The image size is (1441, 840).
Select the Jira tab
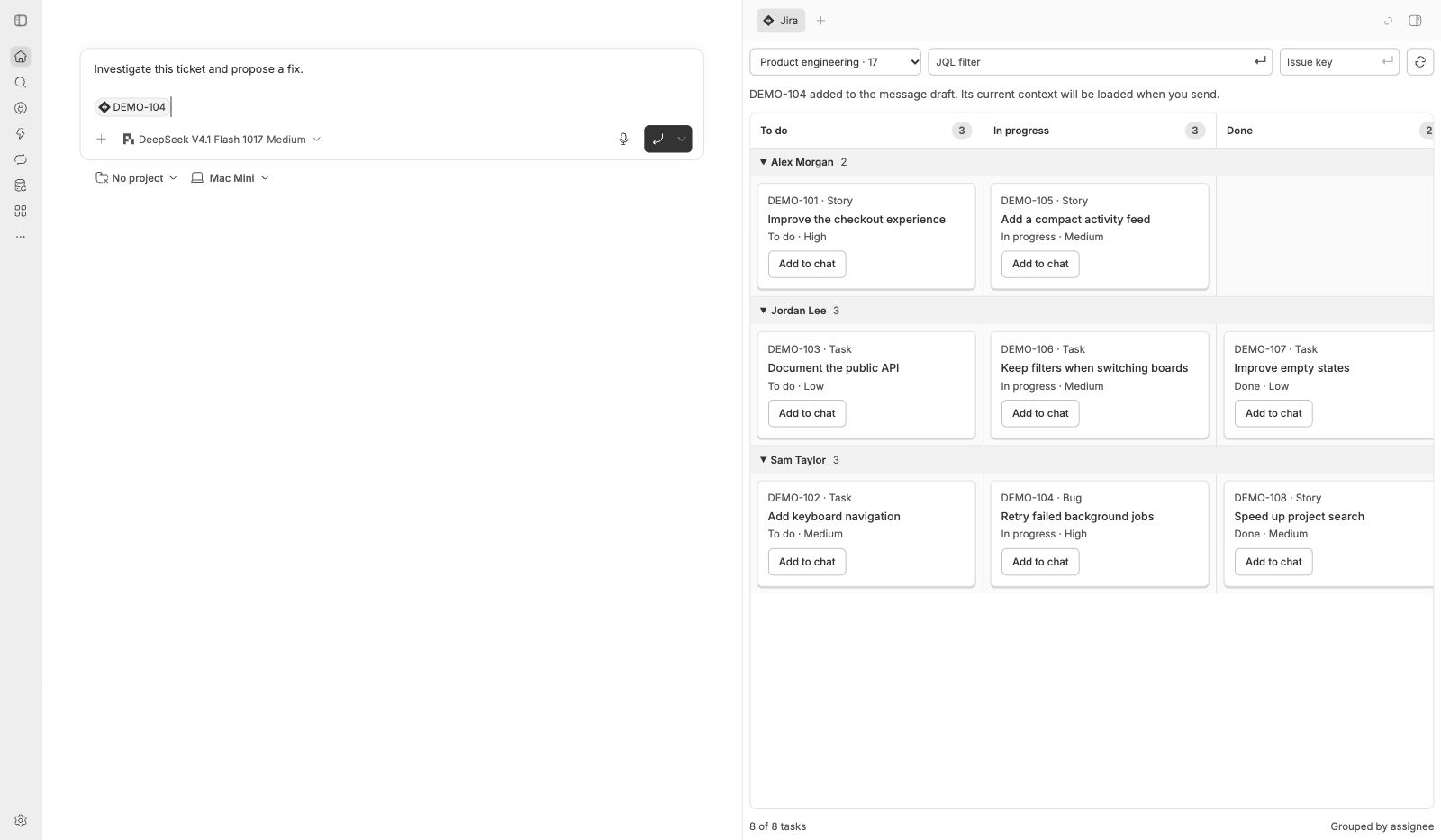coord(781,21)
